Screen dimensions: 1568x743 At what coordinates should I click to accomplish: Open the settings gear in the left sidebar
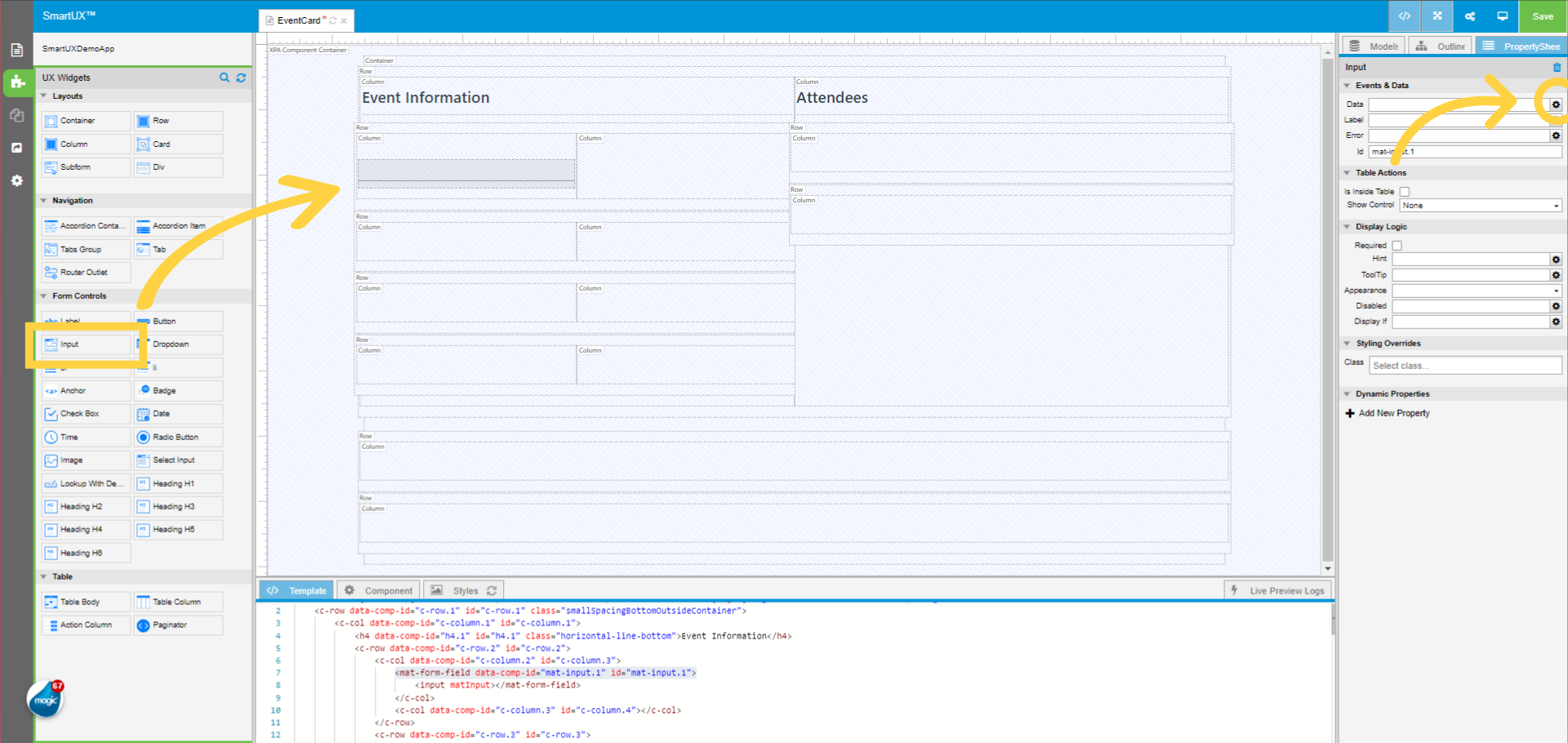(17, 180)
